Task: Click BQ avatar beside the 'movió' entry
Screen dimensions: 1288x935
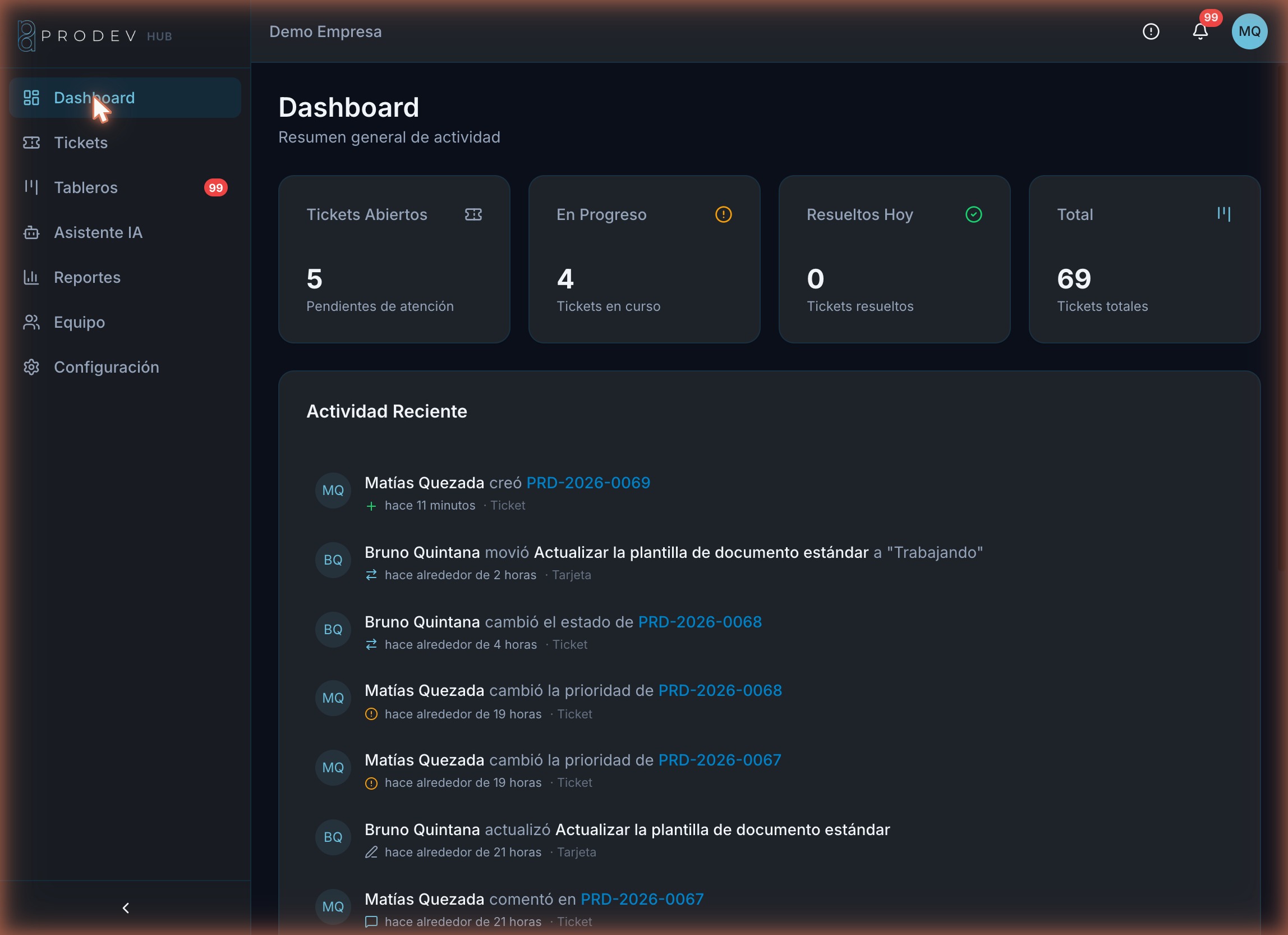Action: [333, 560]
